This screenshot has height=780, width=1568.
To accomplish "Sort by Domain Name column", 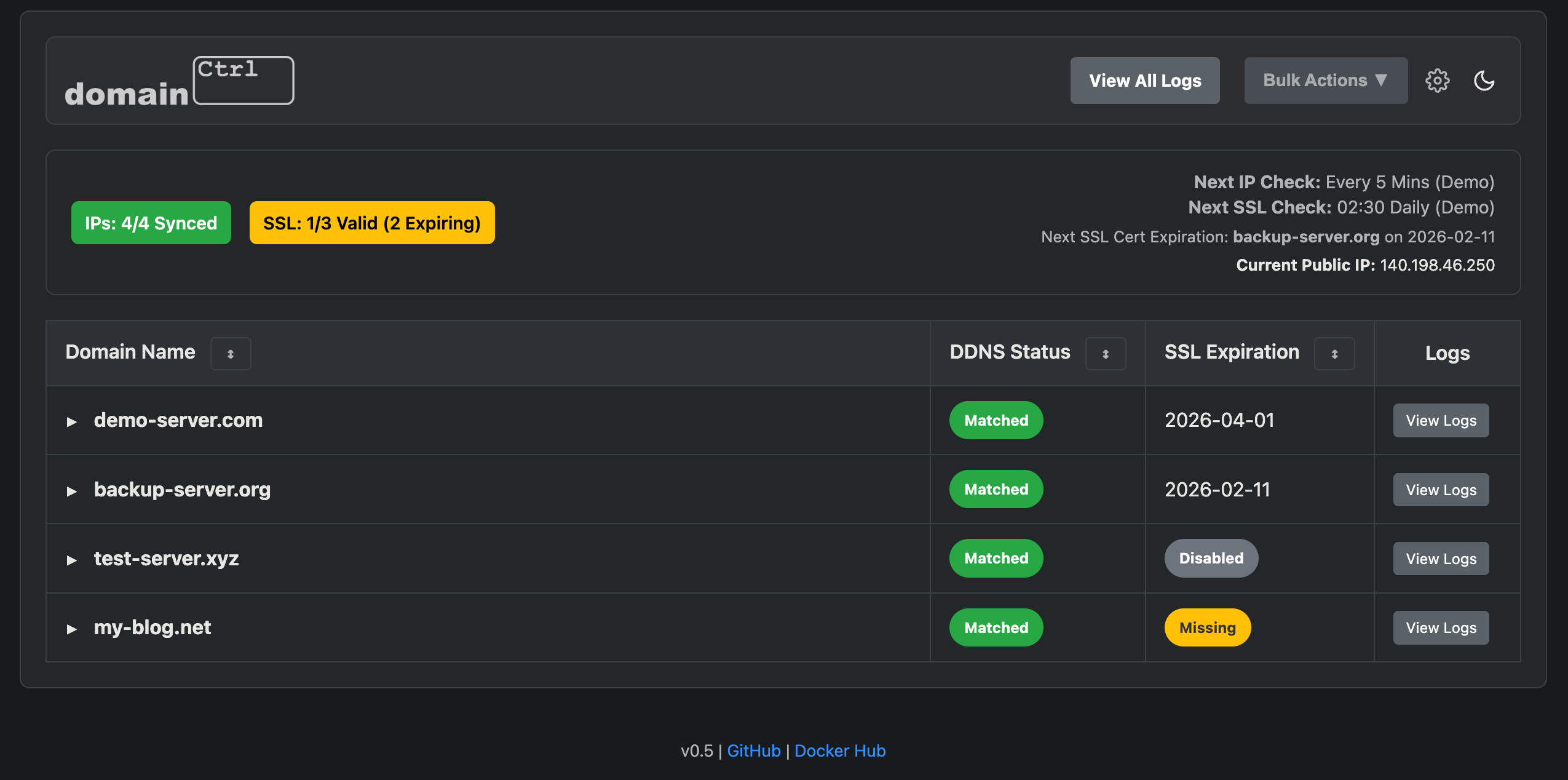I will tap(231, 354).
